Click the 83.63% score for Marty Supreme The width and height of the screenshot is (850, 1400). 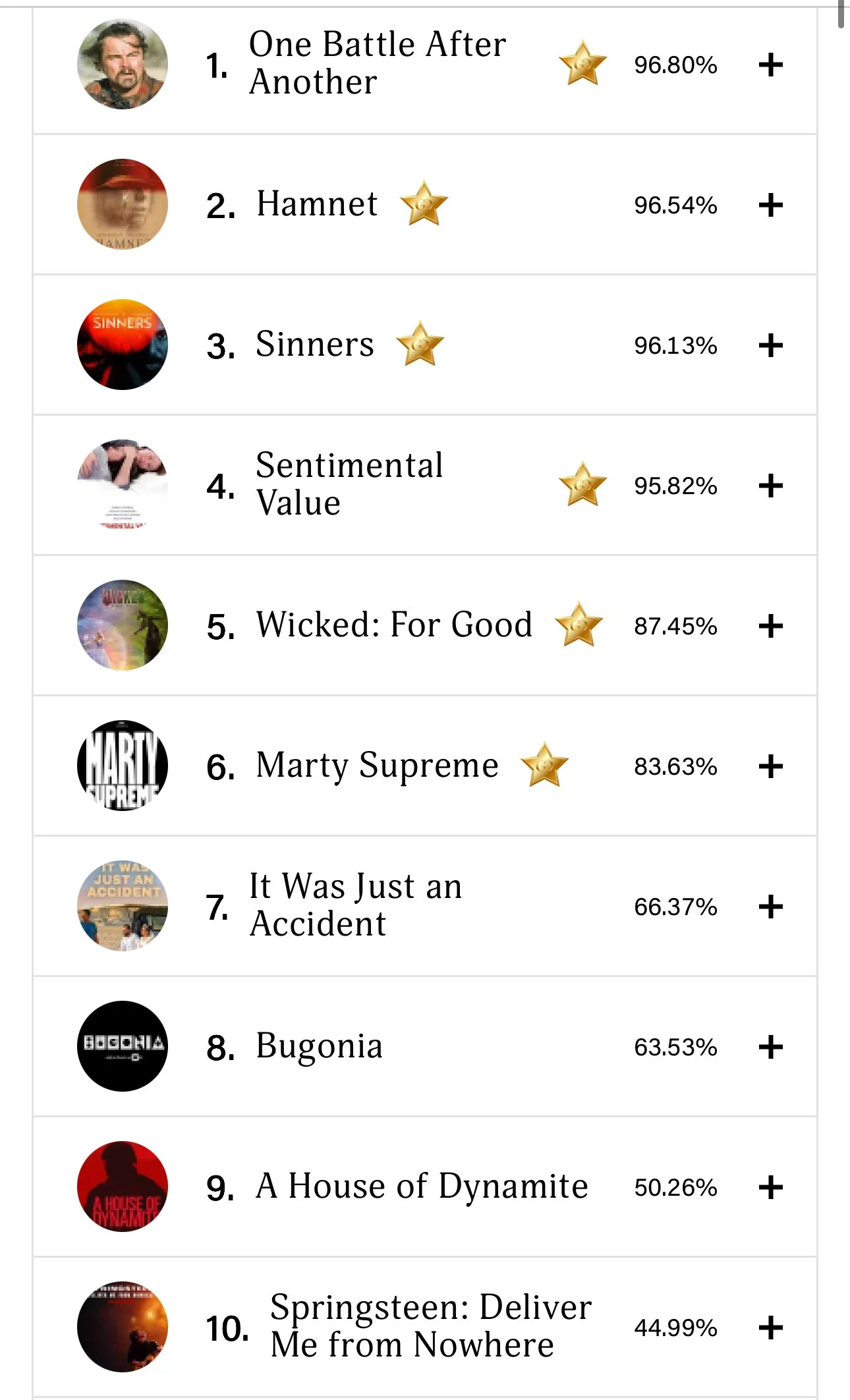pyautogui.click(x=675, y=766)
